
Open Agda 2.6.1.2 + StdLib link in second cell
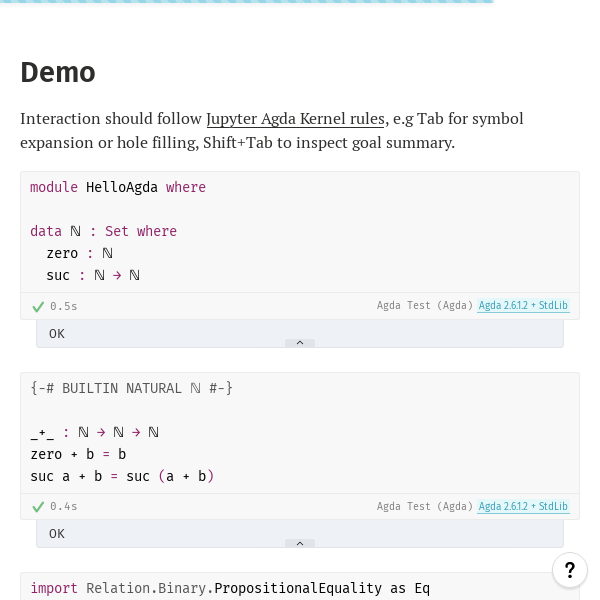[523, 506]
